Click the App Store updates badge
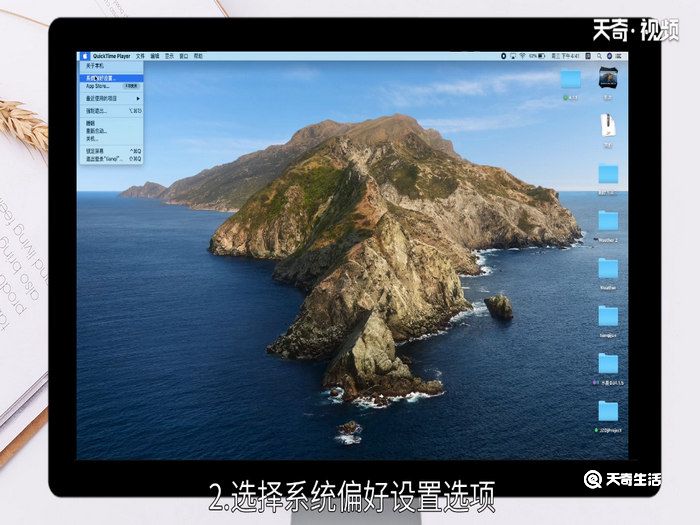This screenshot has height=525, width=700. (x=131, y=86)
